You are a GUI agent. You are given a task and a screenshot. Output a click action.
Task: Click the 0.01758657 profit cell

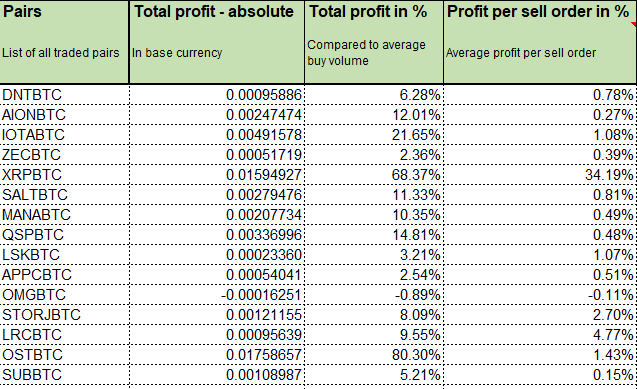217,354
